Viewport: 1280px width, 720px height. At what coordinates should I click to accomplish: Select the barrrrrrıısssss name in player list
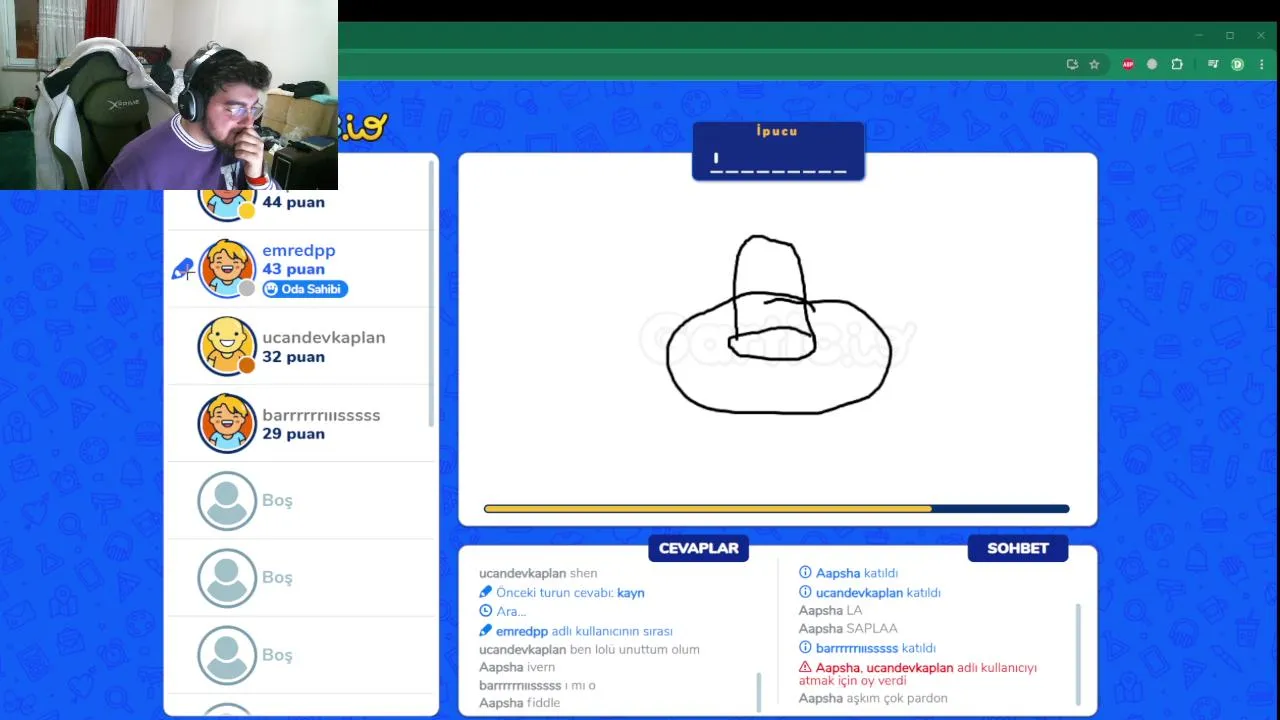(321, 415)
